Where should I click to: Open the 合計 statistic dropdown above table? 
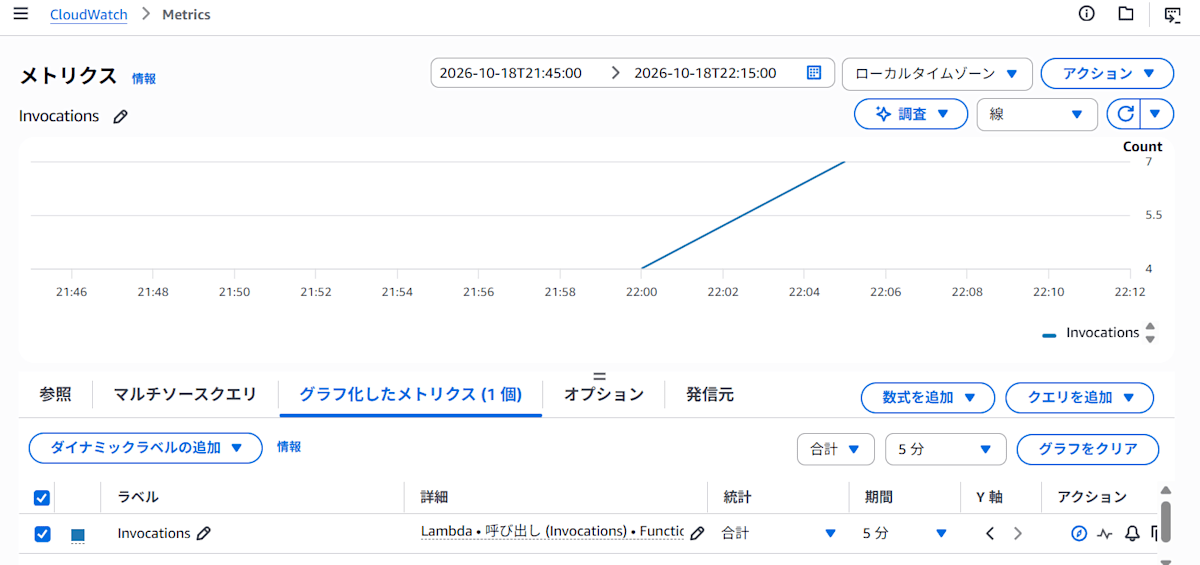pos(835,449)
